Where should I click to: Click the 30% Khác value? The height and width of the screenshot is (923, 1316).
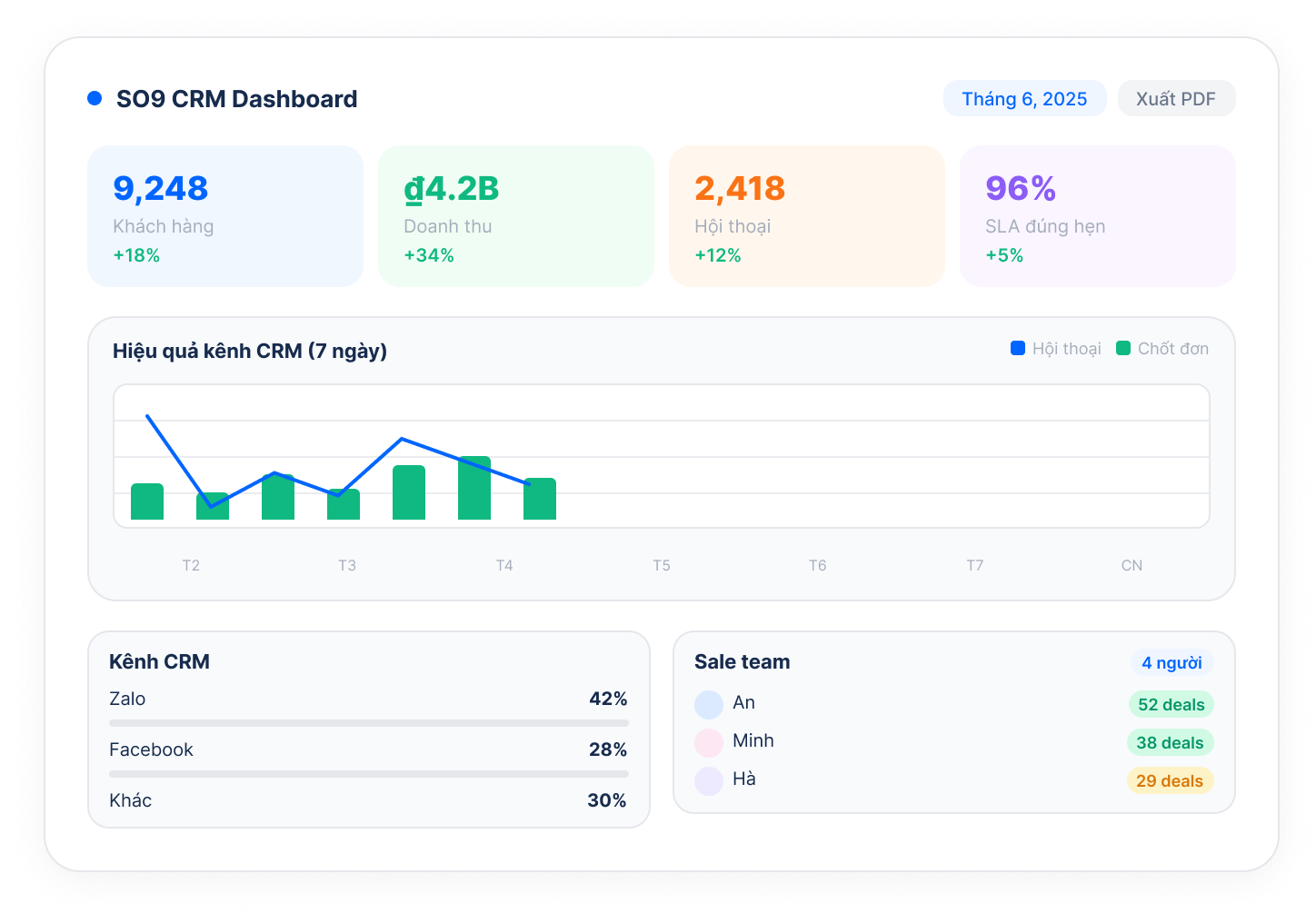(607, 800)
